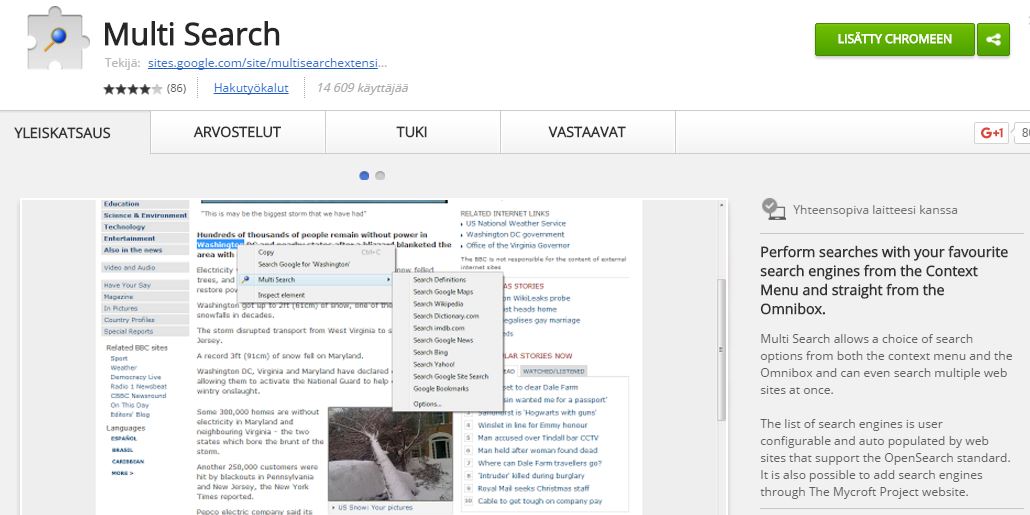This screenshot has width=1030, height=515.
Task: Click 'Intruder' killed during burglary story
Action: click(x=531, y=476)
